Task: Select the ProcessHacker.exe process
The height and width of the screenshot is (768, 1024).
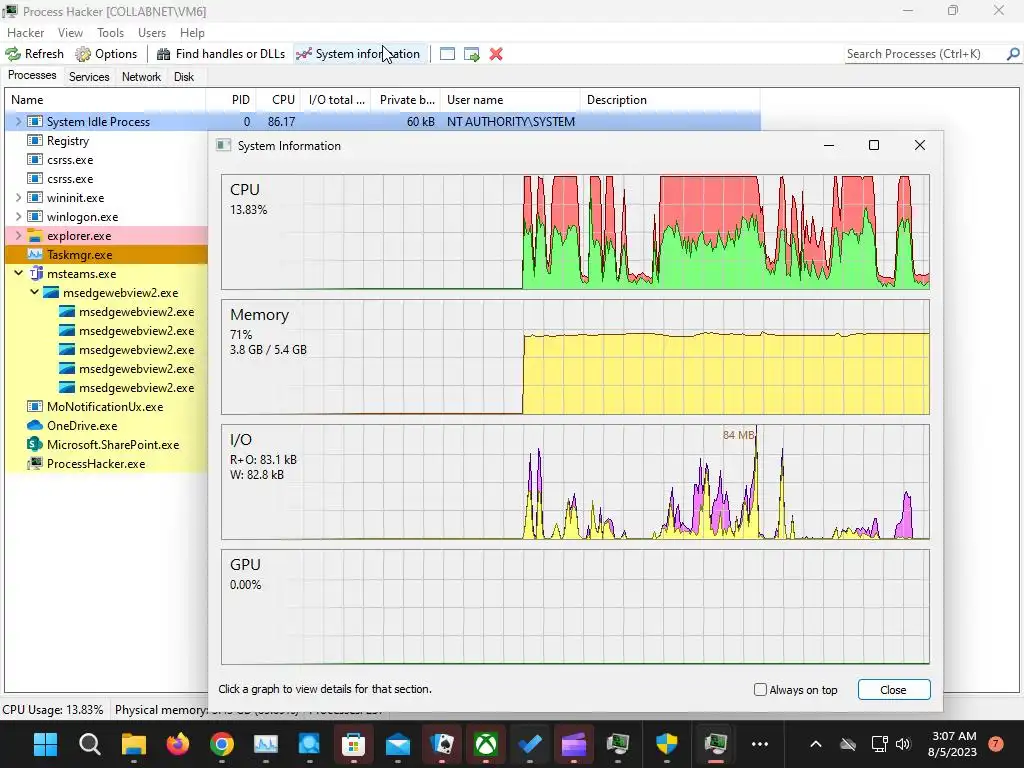Action: tap(106, 464)
